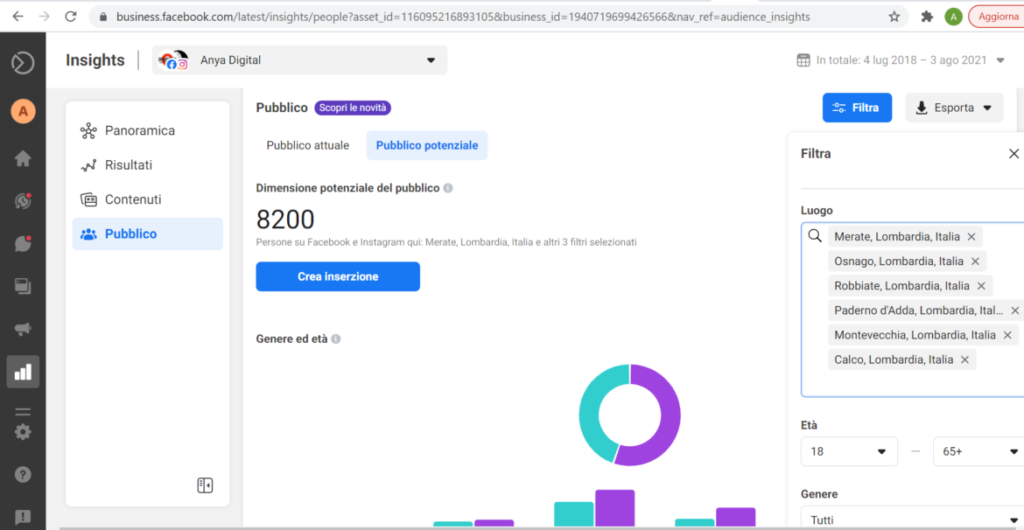Image resolution: width=1024 pixels, height=530 pixels.
Task: Open all tools hamburger menu icon
Action: (23, 411)
